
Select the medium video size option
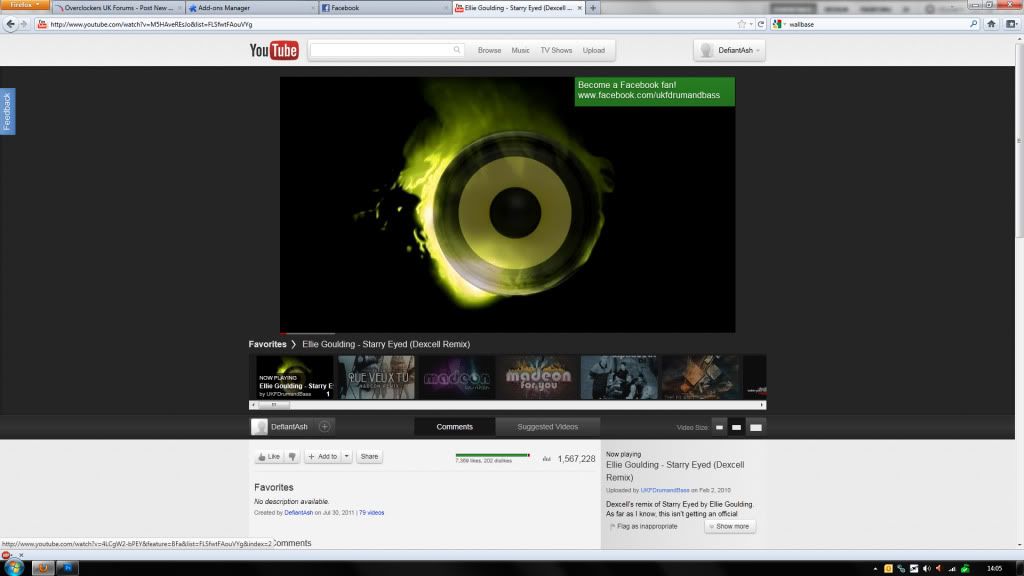pos(737,428)
